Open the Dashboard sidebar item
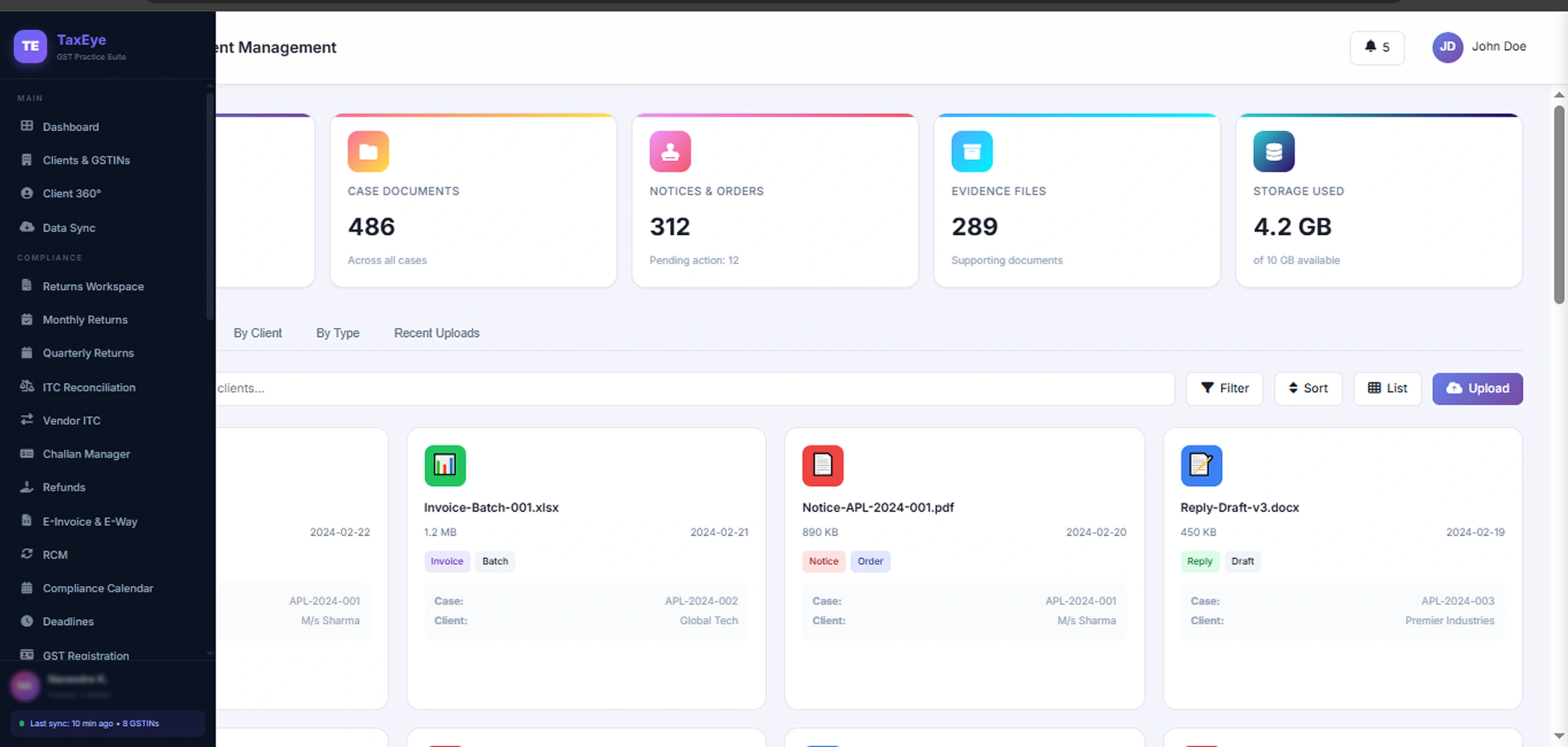1568x747 pixels. point(70,127)
